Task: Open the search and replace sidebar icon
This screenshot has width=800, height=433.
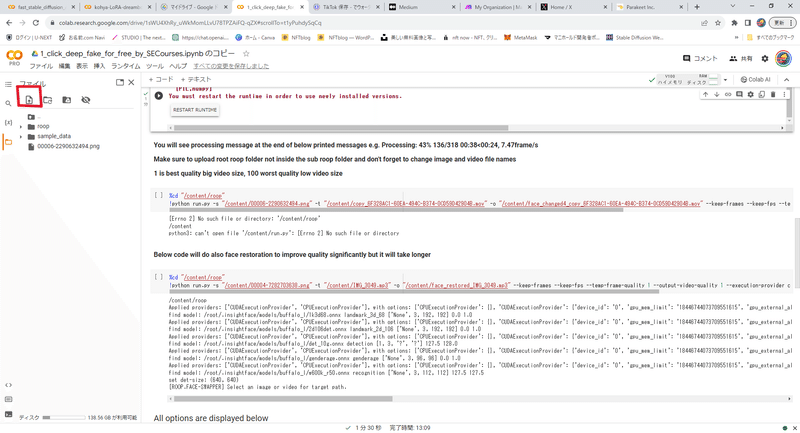Action: (x=8, y=104)
